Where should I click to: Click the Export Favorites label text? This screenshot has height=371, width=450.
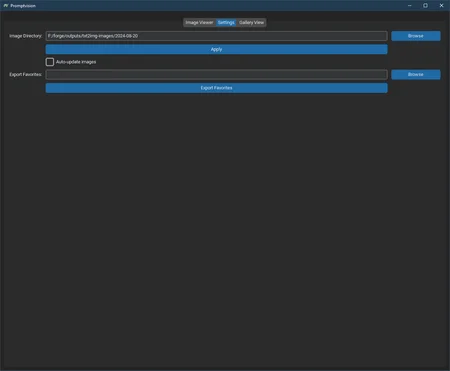[x=26, y=75]
